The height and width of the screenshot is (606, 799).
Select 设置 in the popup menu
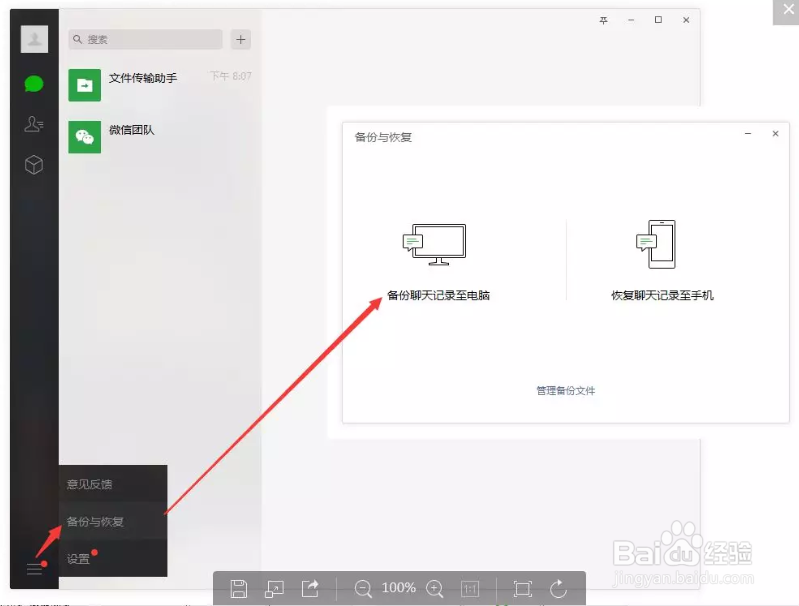point(113,558)
